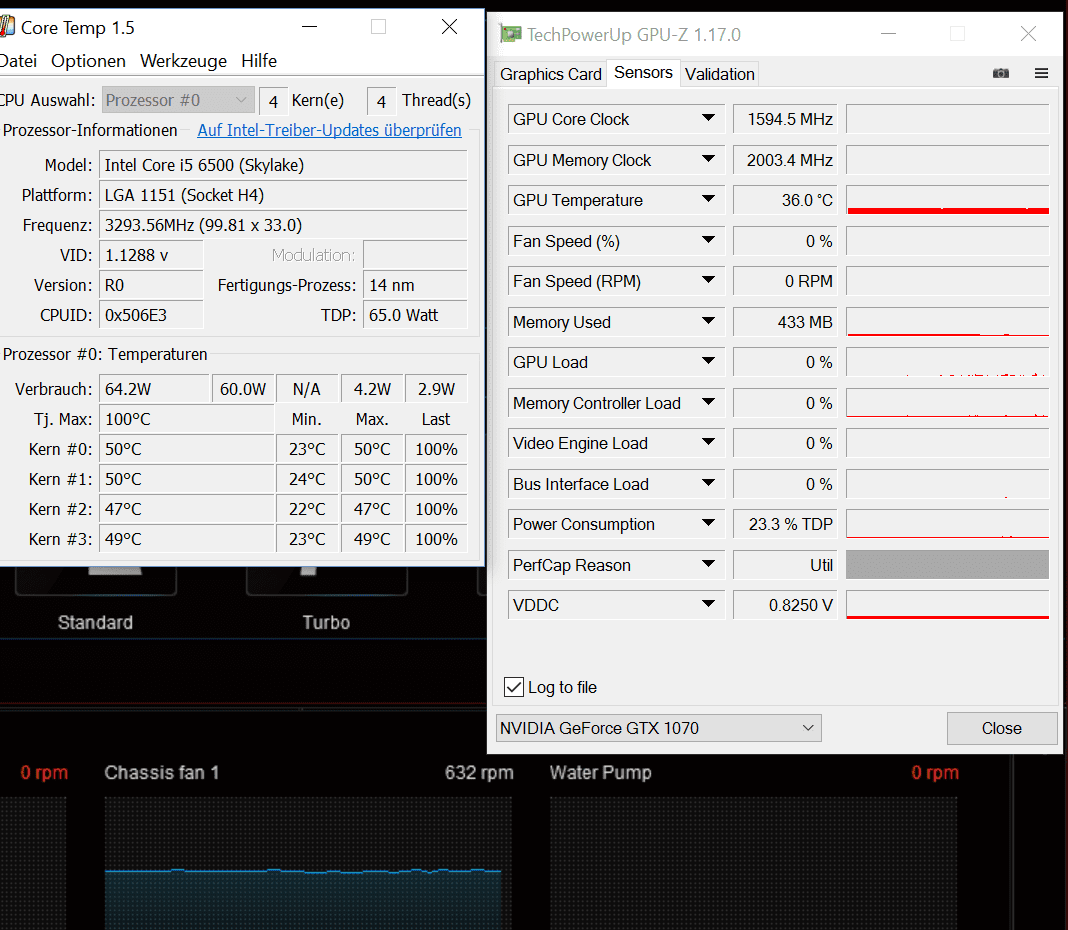
Task: Click the Frequenz value 3293.56MHz
Action: 283,225
